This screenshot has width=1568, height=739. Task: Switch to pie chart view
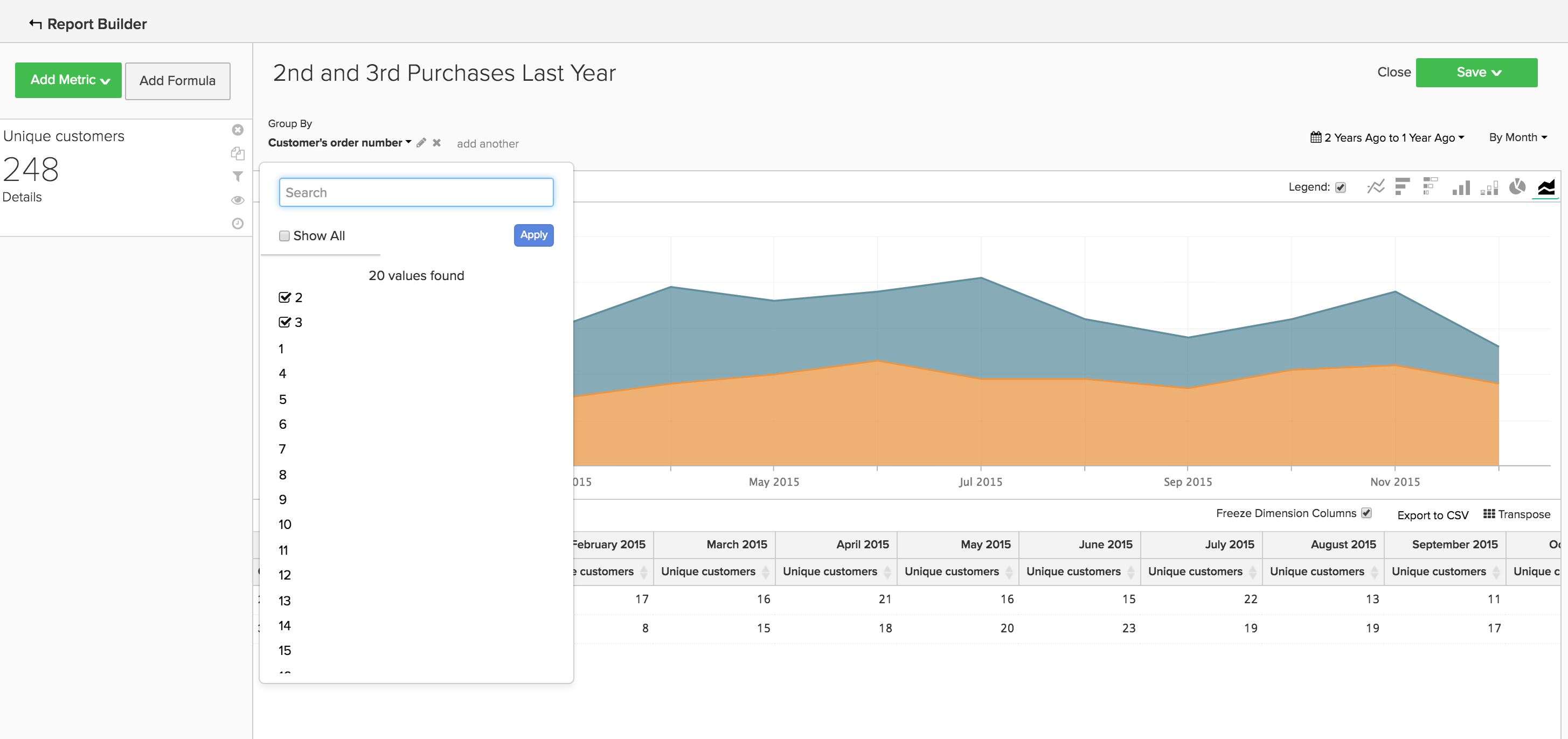tap(1517, 187)
